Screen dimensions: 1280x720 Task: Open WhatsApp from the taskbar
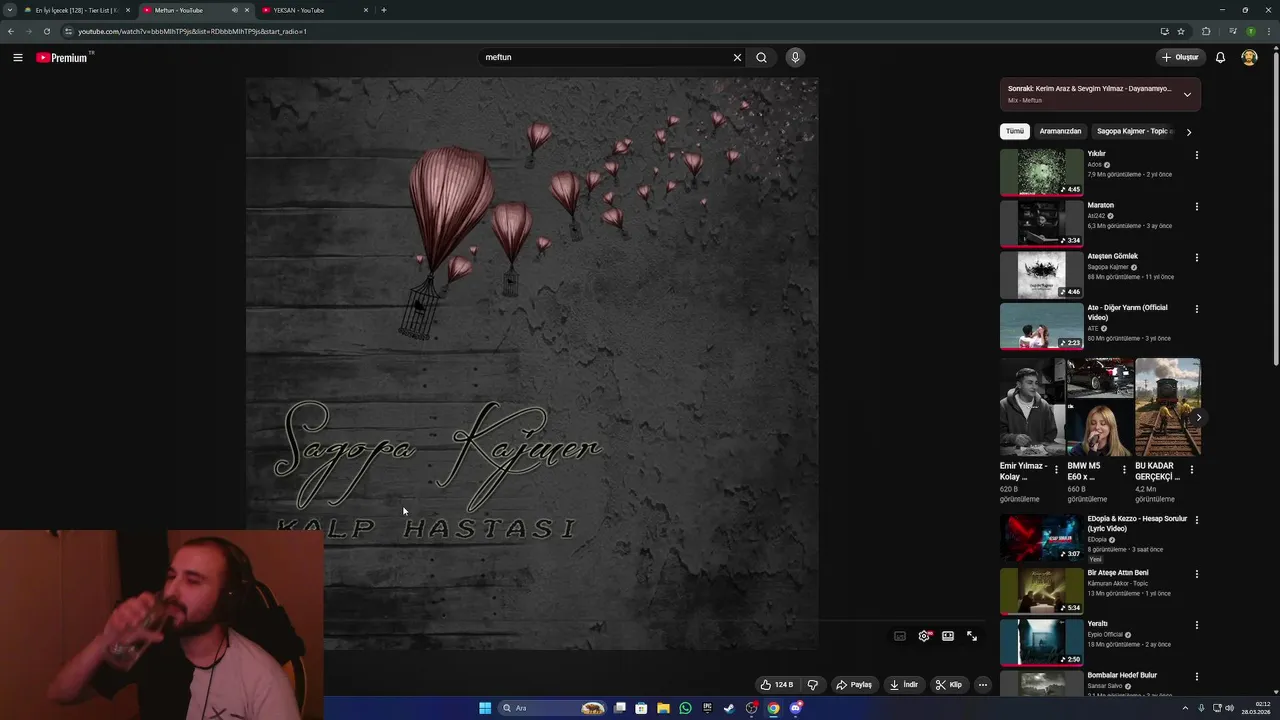(x=685, y=708)
